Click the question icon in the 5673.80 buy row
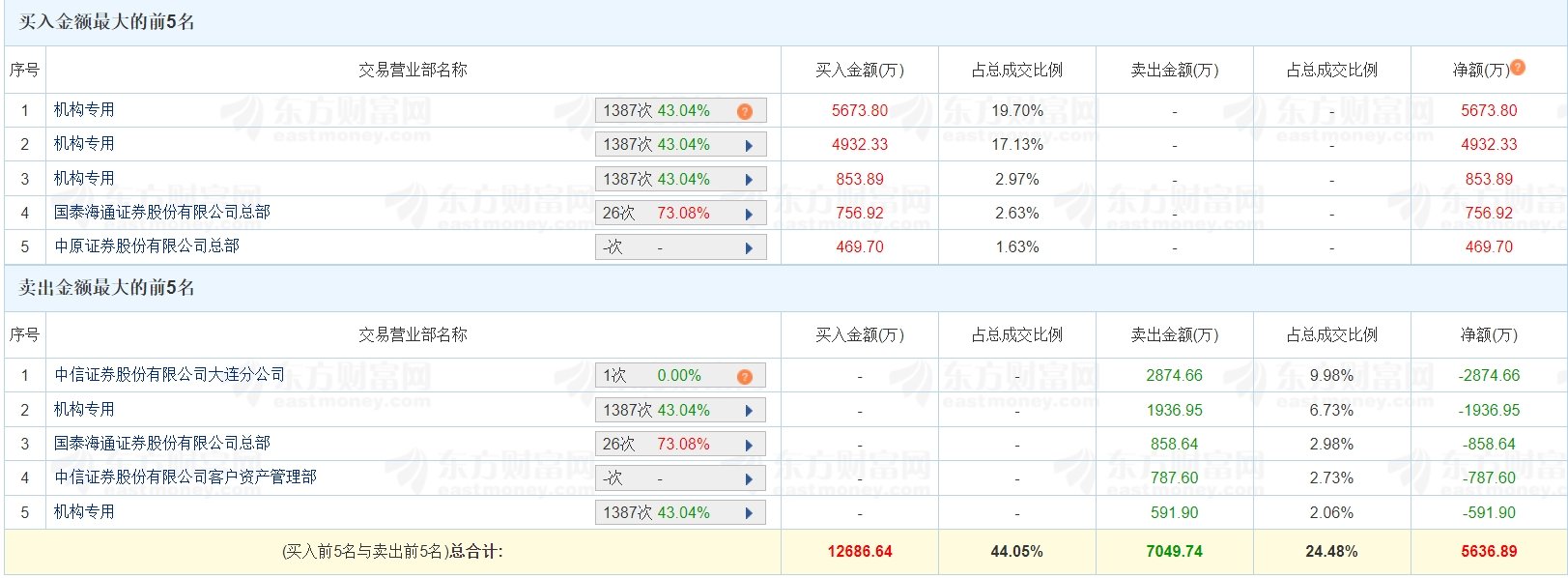Image resolution: width=1568 pixels, height=578 pixels. (745, 111)
